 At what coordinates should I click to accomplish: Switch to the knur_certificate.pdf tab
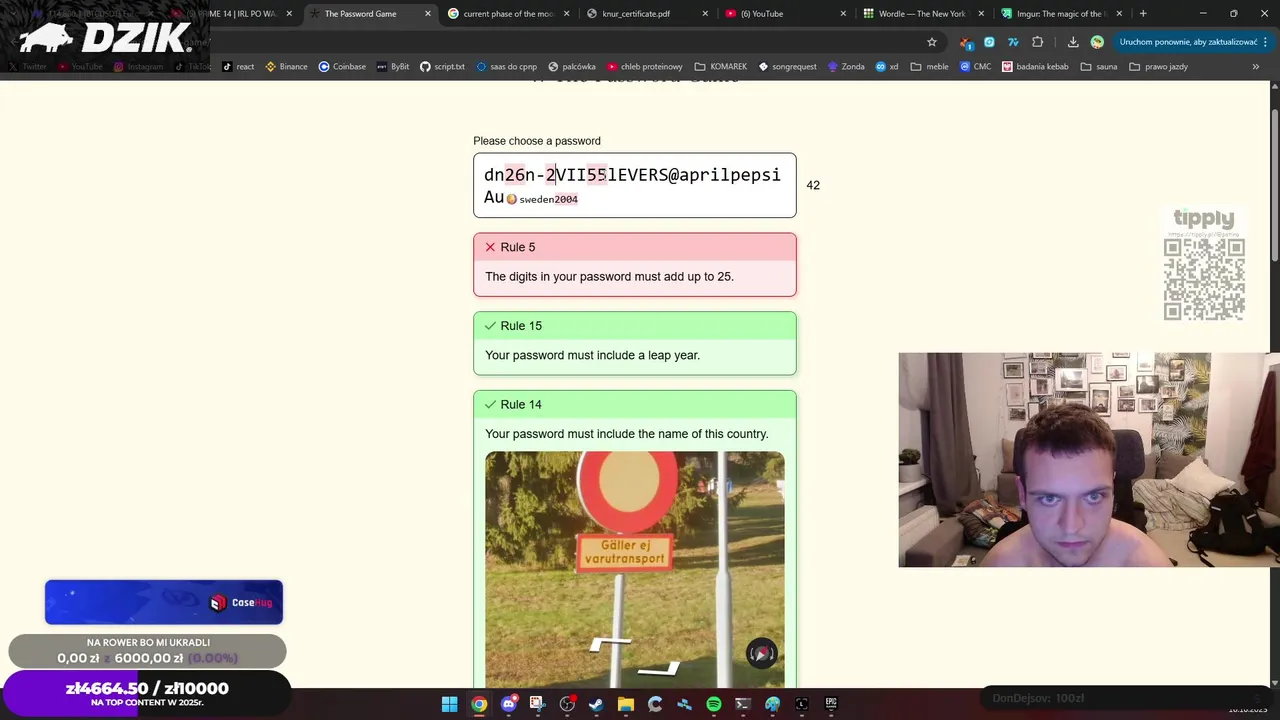tap(647, 14)
